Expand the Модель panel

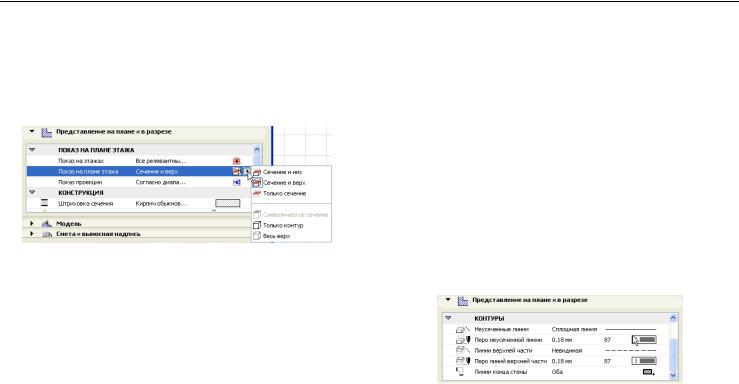click(32, 223)
